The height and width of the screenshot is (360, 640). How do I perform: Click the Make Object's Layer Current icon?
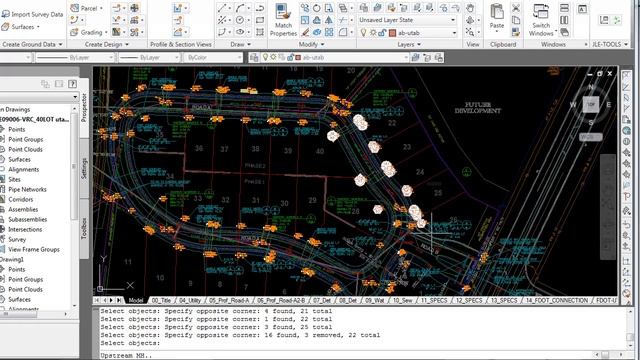tap(378, 8)
